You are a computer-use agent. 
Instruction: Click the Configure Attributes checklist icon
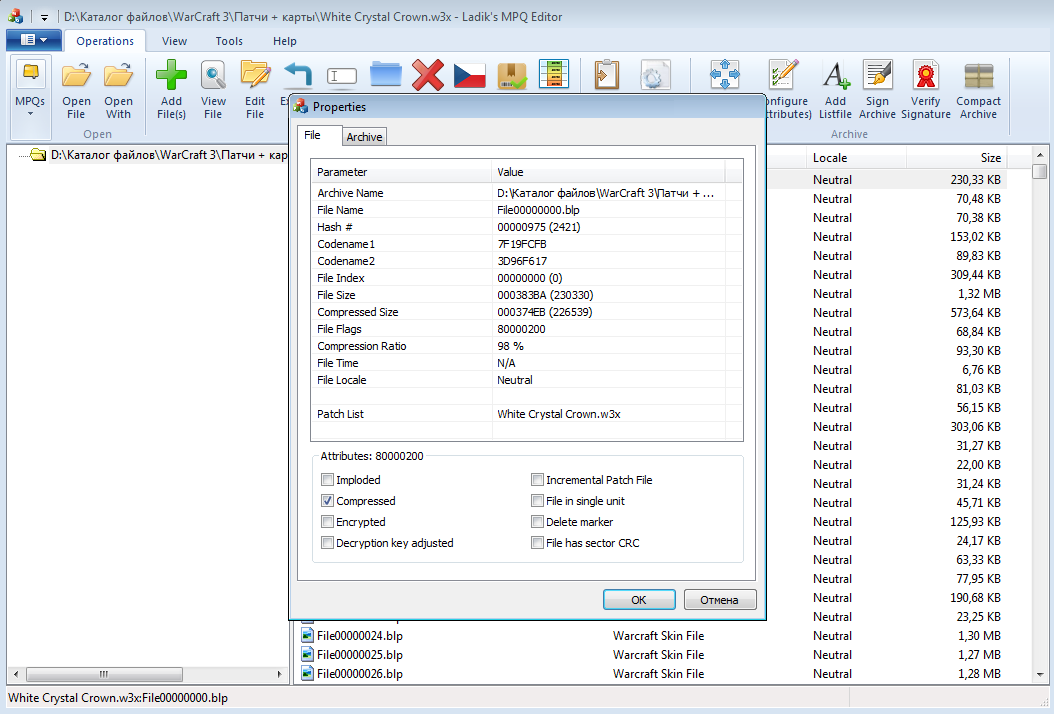(x=783, y=75)
